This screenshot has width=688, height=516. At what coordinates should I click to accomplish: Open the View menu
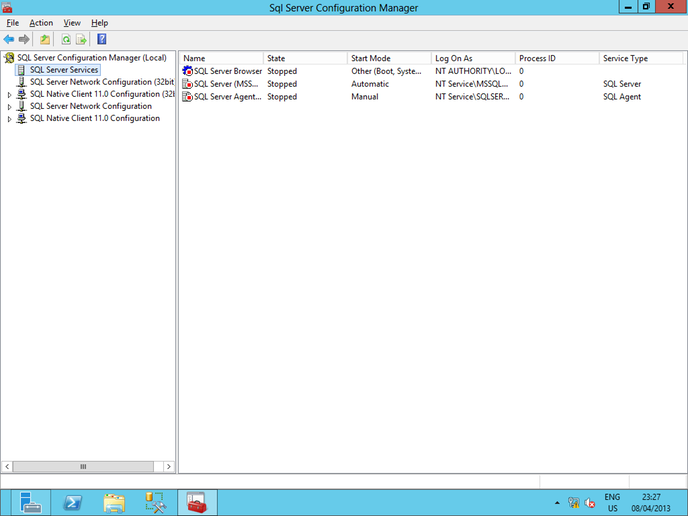72,23
